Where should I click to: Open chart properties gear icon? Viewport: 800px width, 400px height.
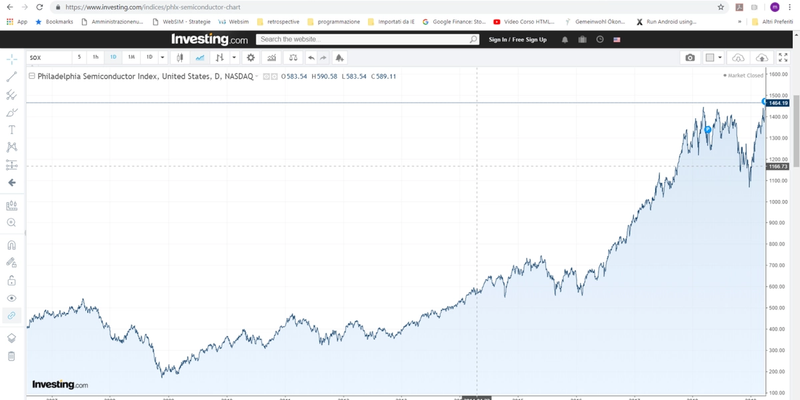click(251, 58)
